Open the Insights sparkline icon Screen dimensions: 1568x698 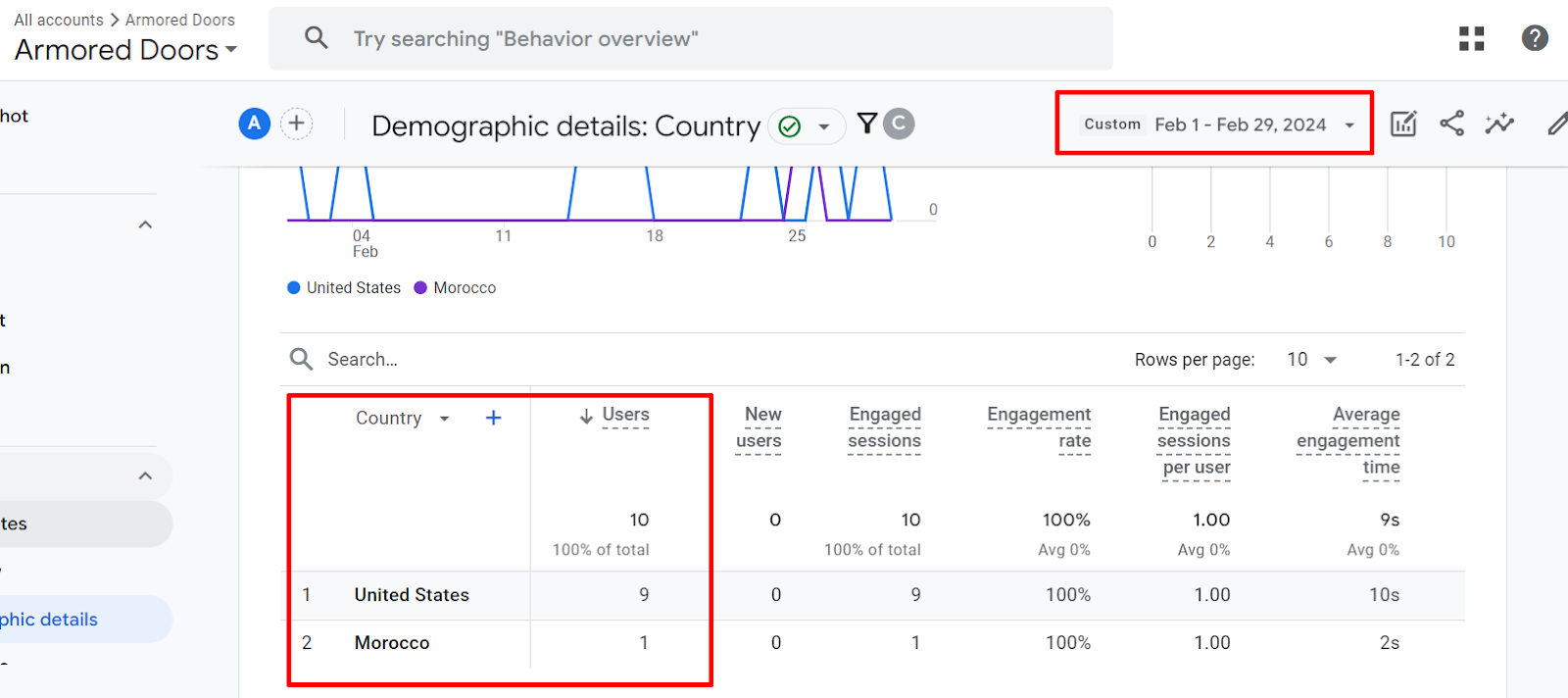click(1498, 124)
